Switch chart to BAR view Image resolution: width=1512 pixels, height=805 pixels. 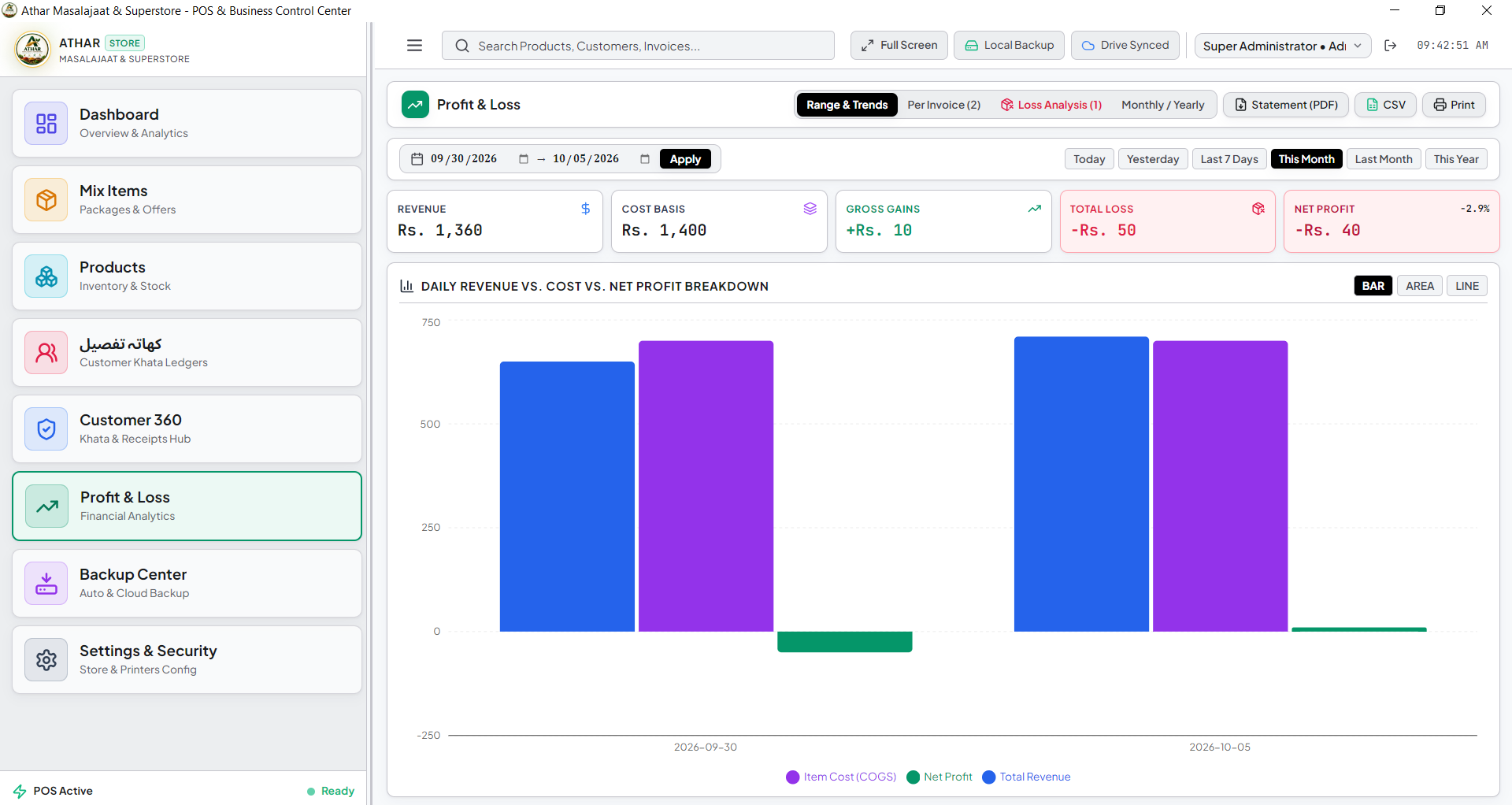point(1373,286)
